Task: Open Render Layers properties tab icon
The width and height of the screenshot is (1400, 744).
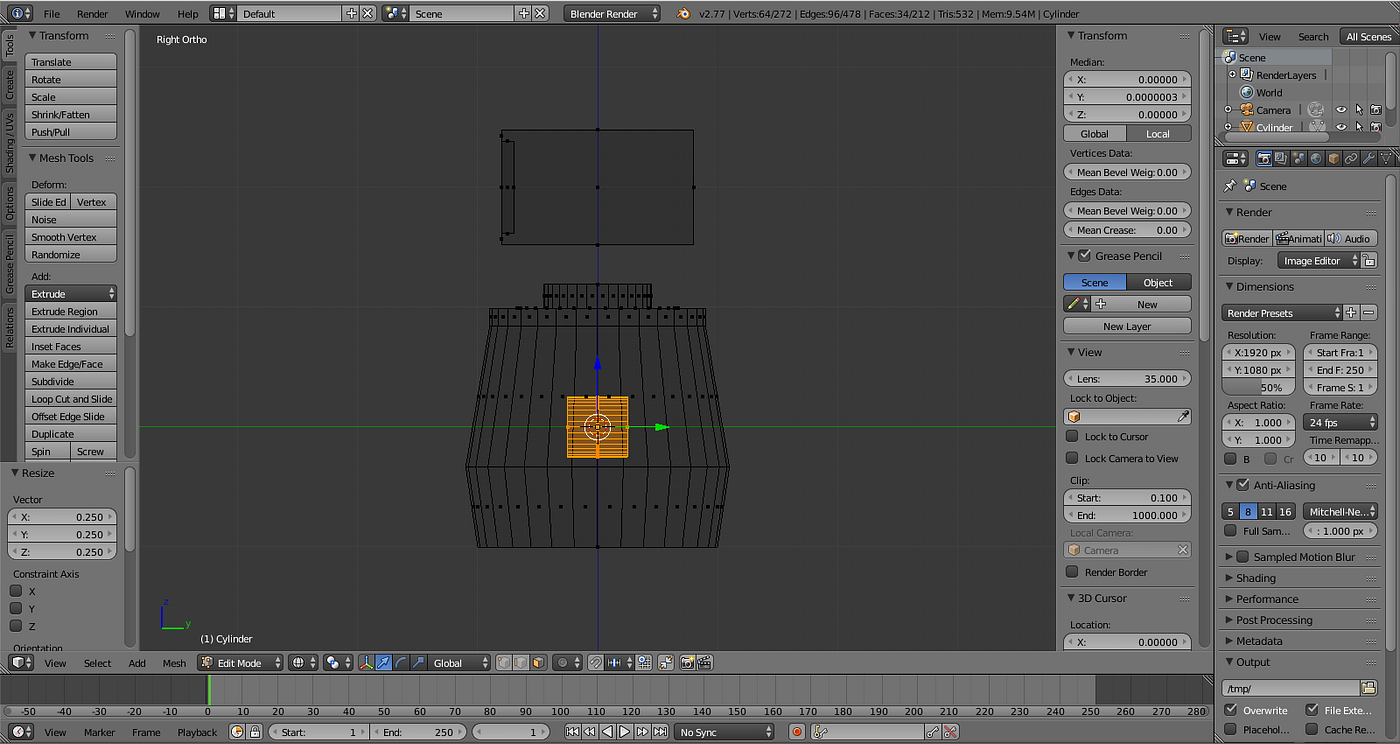Action: 1281,158
